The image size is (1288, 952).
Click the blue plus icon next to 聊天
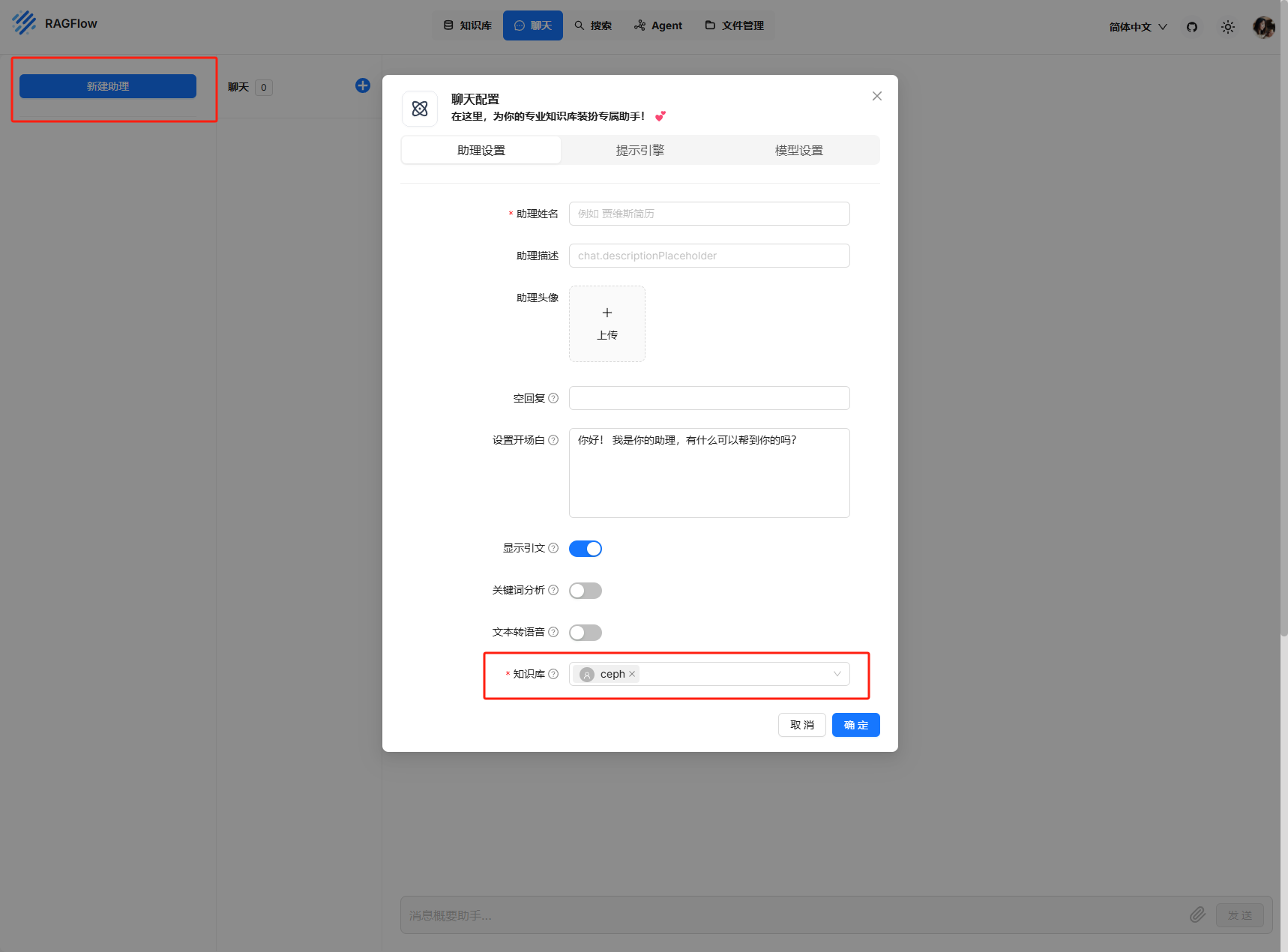point(363,85)
